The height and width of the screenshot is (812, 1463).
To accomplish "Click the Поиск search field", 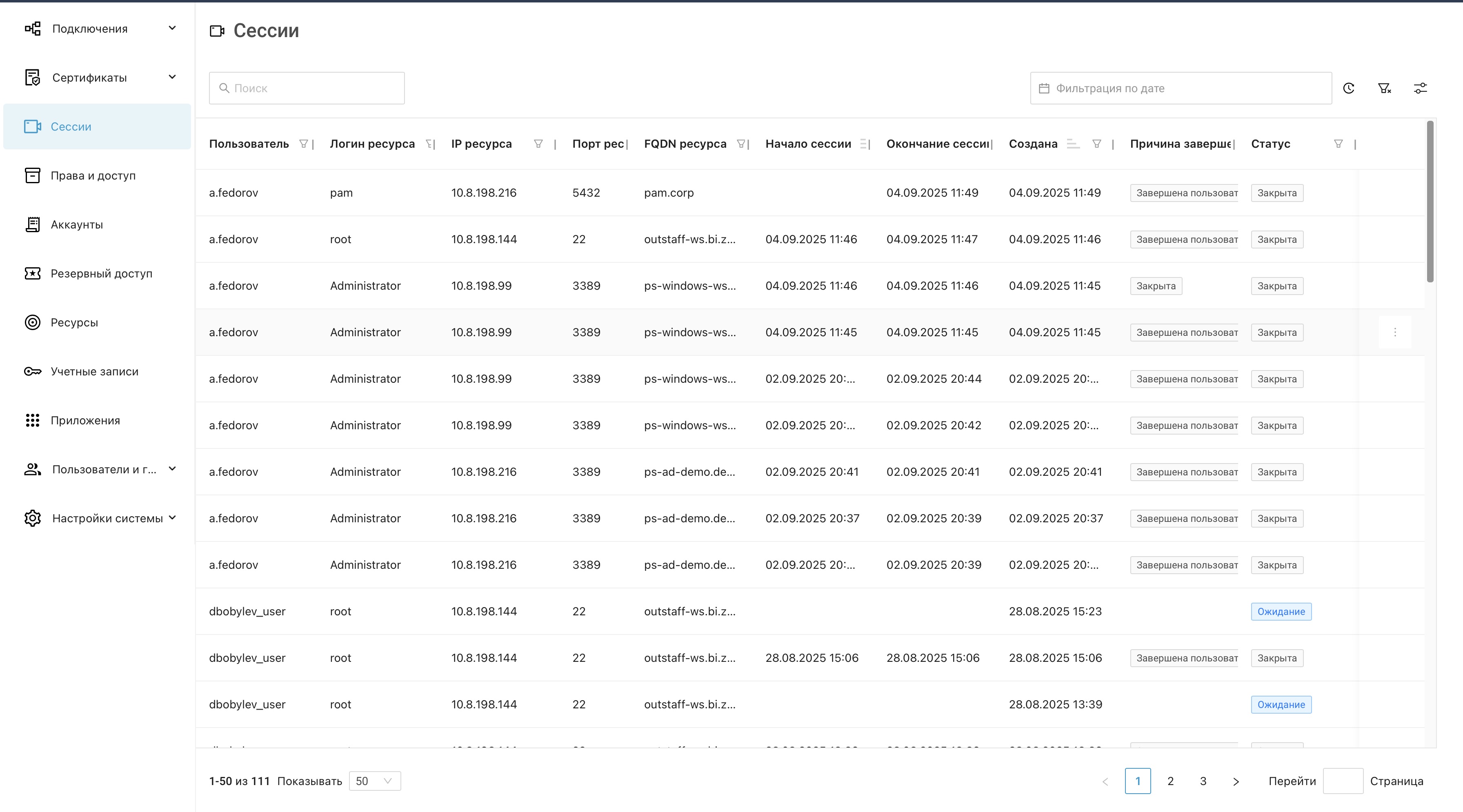I will [x=307, y=88].
